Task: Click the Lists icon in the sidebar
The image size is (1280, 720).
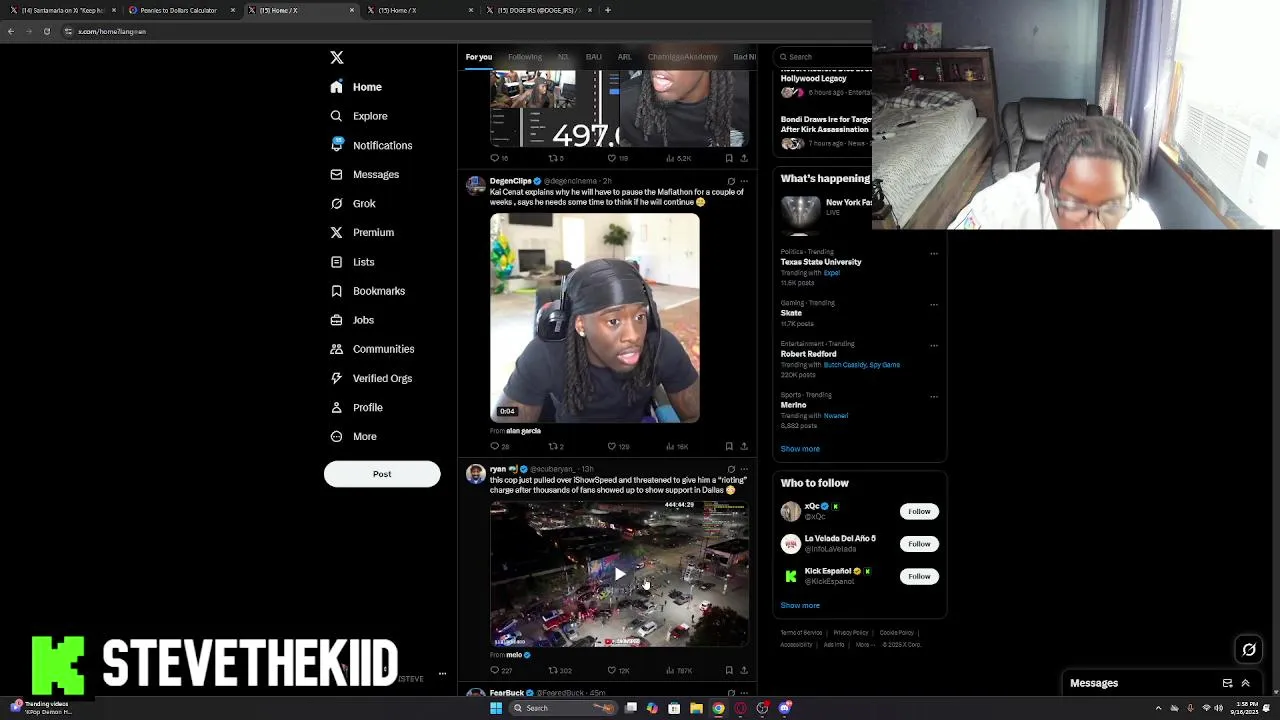Action: (337, 262)
